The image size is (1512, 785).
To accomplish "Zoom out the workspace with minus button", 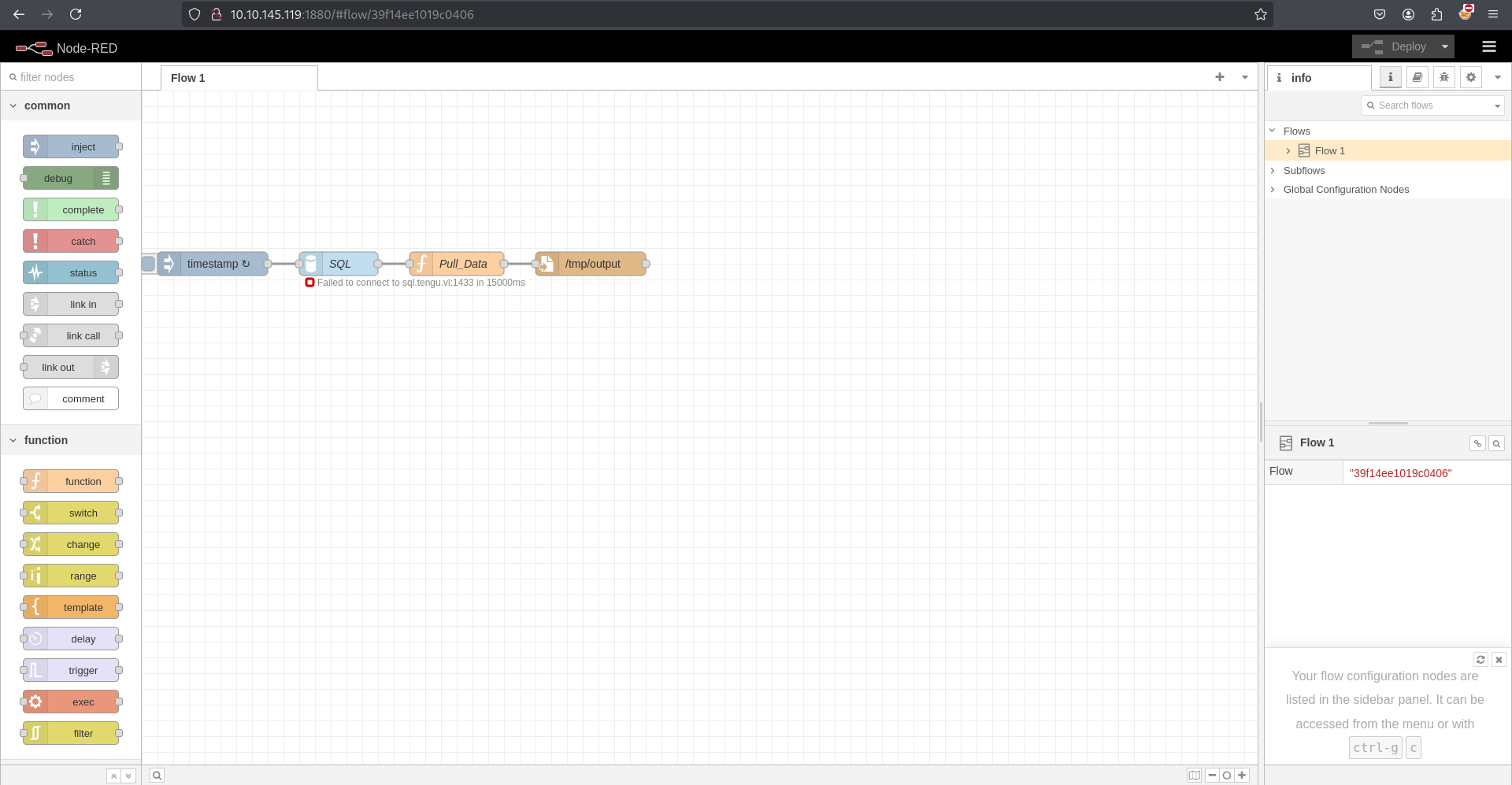I will [1212, 776].
